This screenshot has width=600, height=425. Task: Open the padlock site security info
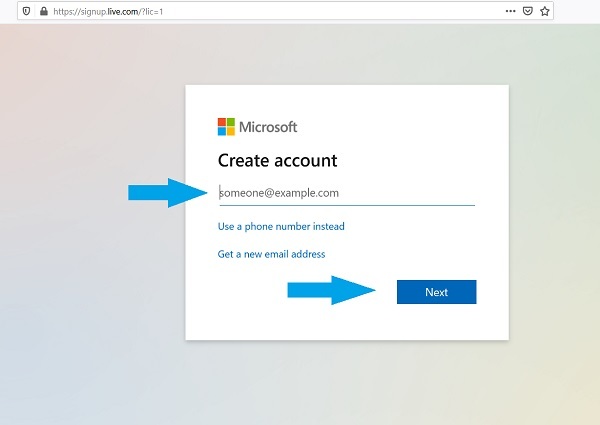pos(44,11)
